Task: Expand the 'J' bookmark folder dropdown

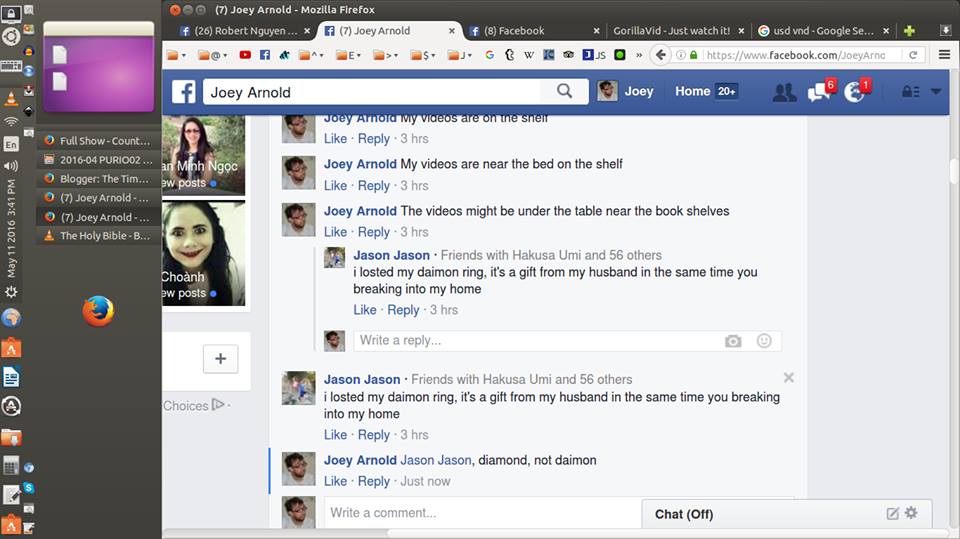Action: (x=460, y=55)
